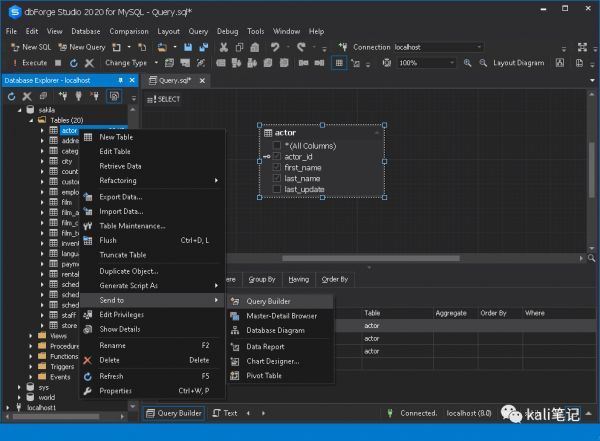Click the Cut scissors icon in toolbar

224,47
